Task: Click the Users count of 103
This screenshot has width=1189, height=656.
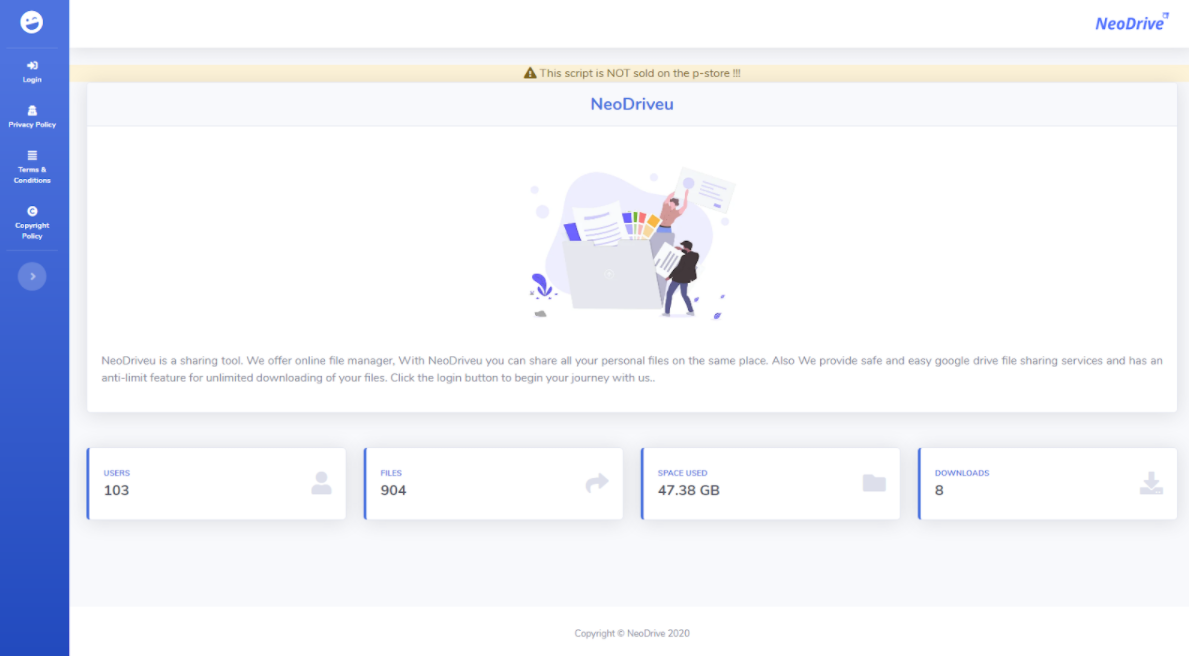Action: click(x=116, y=490)
